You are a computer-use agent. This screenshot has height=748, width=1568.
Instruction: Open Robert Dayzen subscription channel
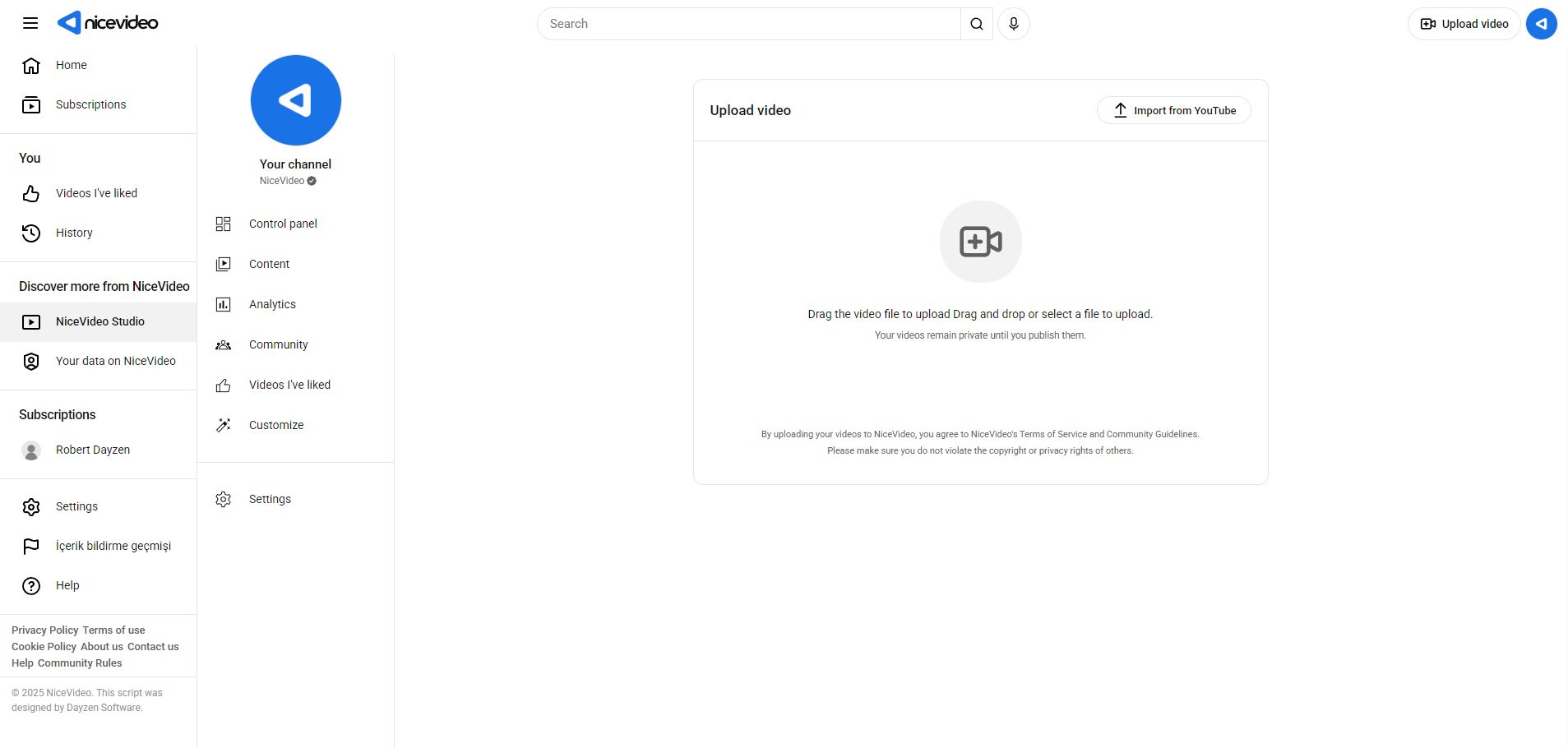[99, 450]
